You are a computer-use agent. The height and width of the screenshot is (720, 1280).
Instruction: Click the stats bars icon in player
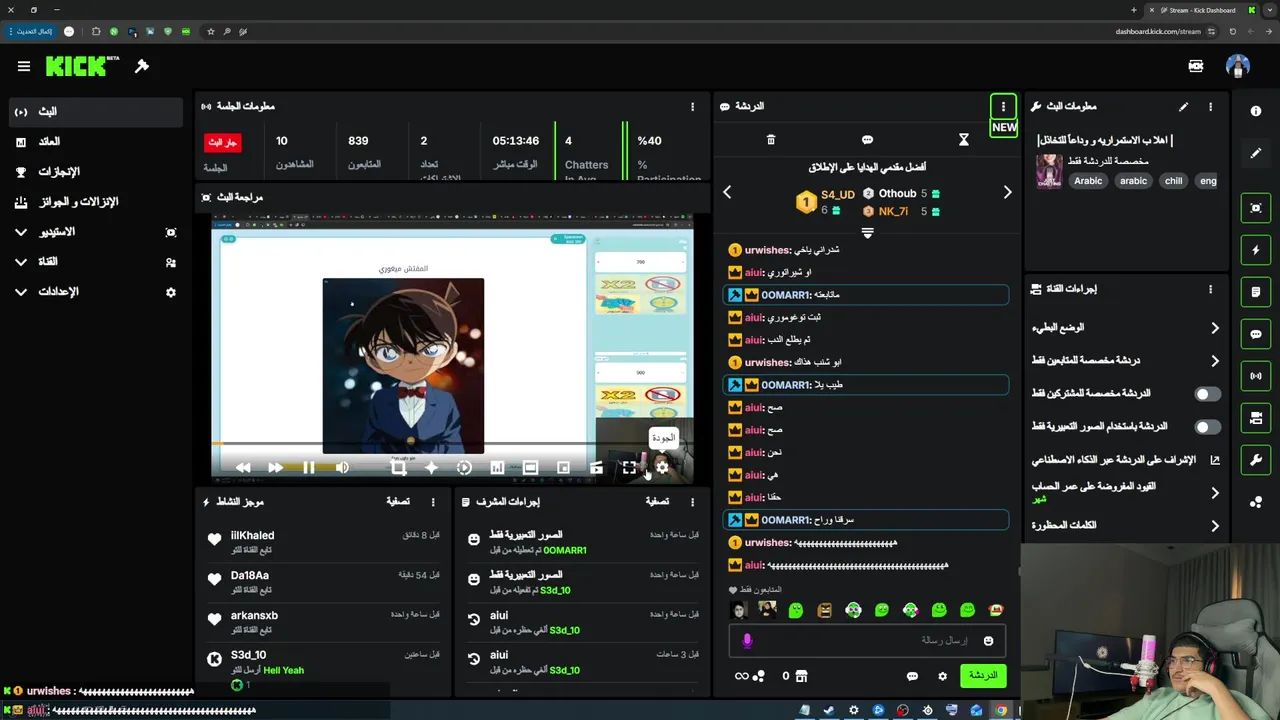[497, 467]
